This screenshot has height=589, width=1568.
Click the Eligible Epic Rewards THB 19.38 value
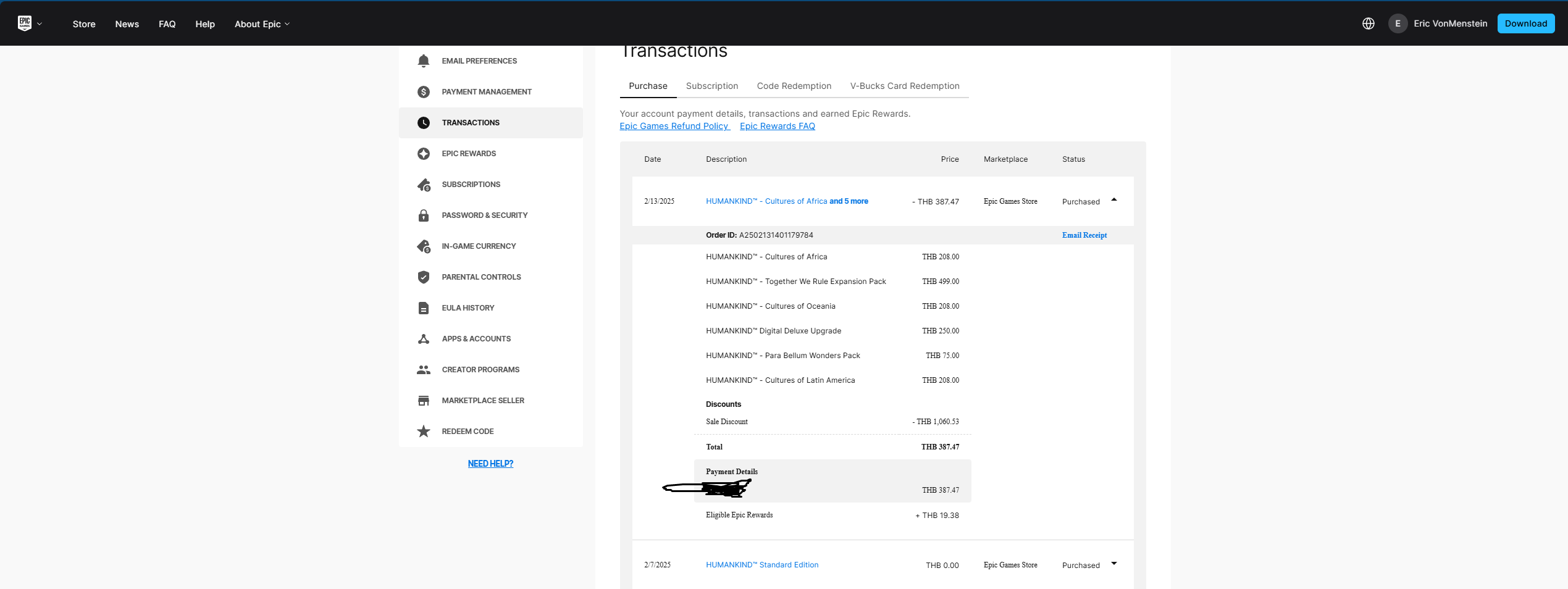click(x=937, y=516)
